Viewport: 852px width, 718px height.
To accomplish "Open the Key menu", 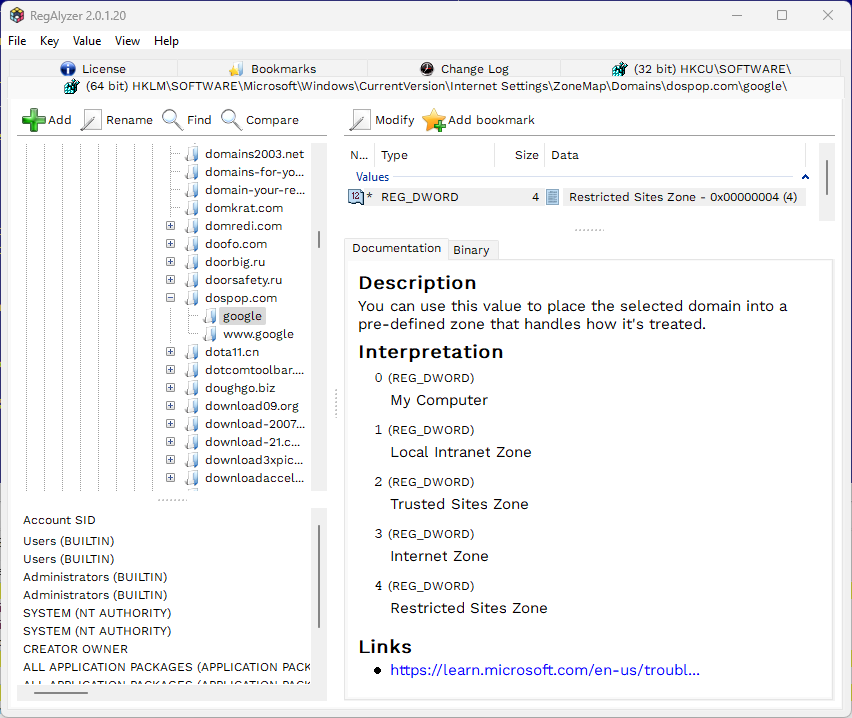I will coord(49,41).
